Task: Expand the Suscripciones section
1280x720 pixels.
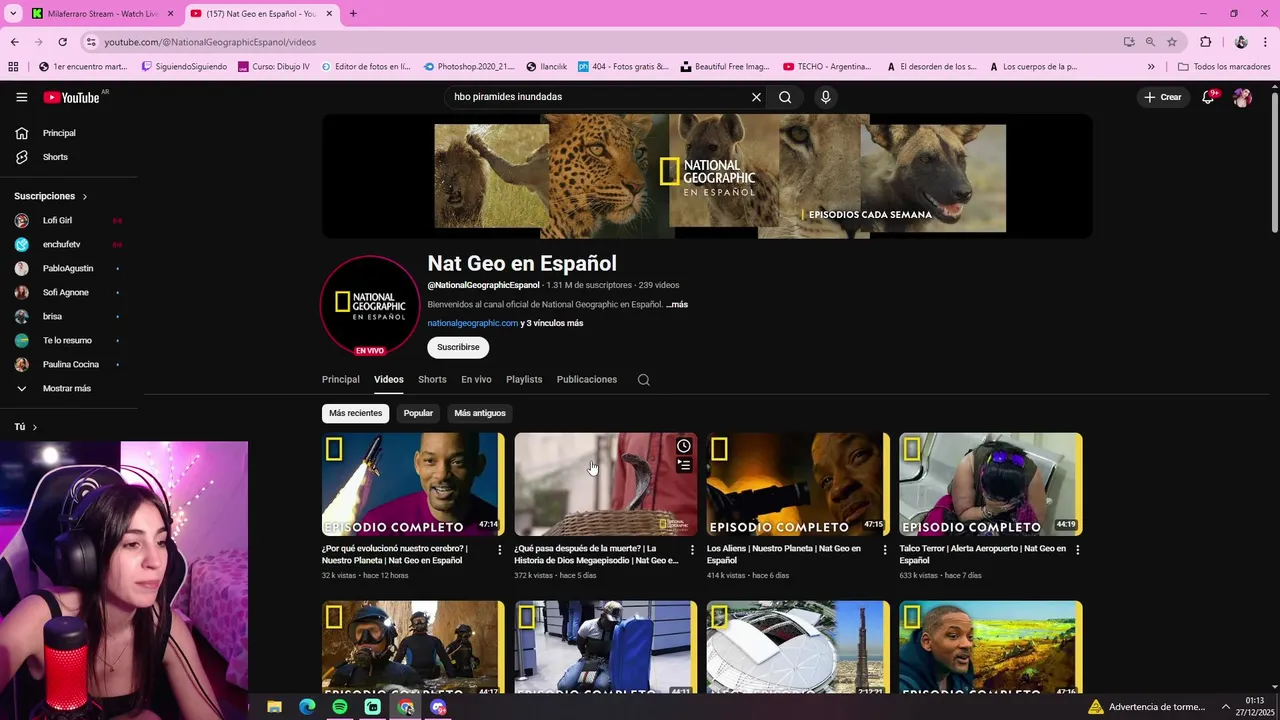Action: [x=51, y=196]
